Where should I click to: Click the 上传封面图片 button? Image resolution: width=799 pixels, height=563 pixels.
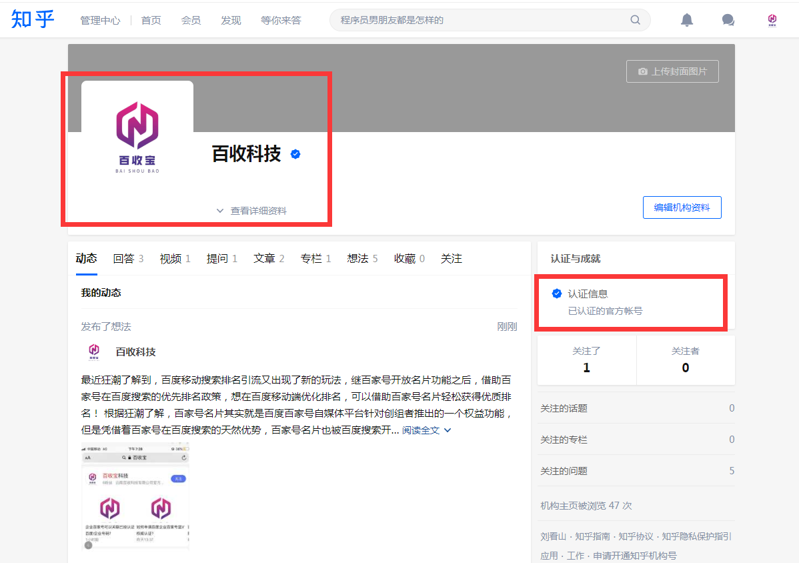coord(672,72)
